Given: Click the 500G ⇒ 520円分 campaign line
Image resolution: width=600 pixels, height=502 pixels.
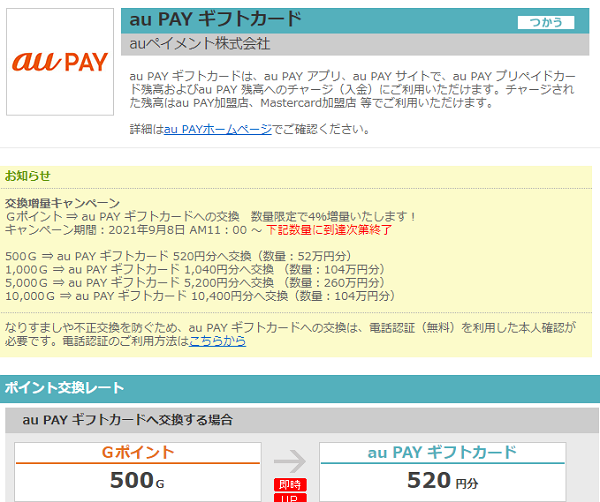Looking at the screenshot, I should [x=178, y=256].
